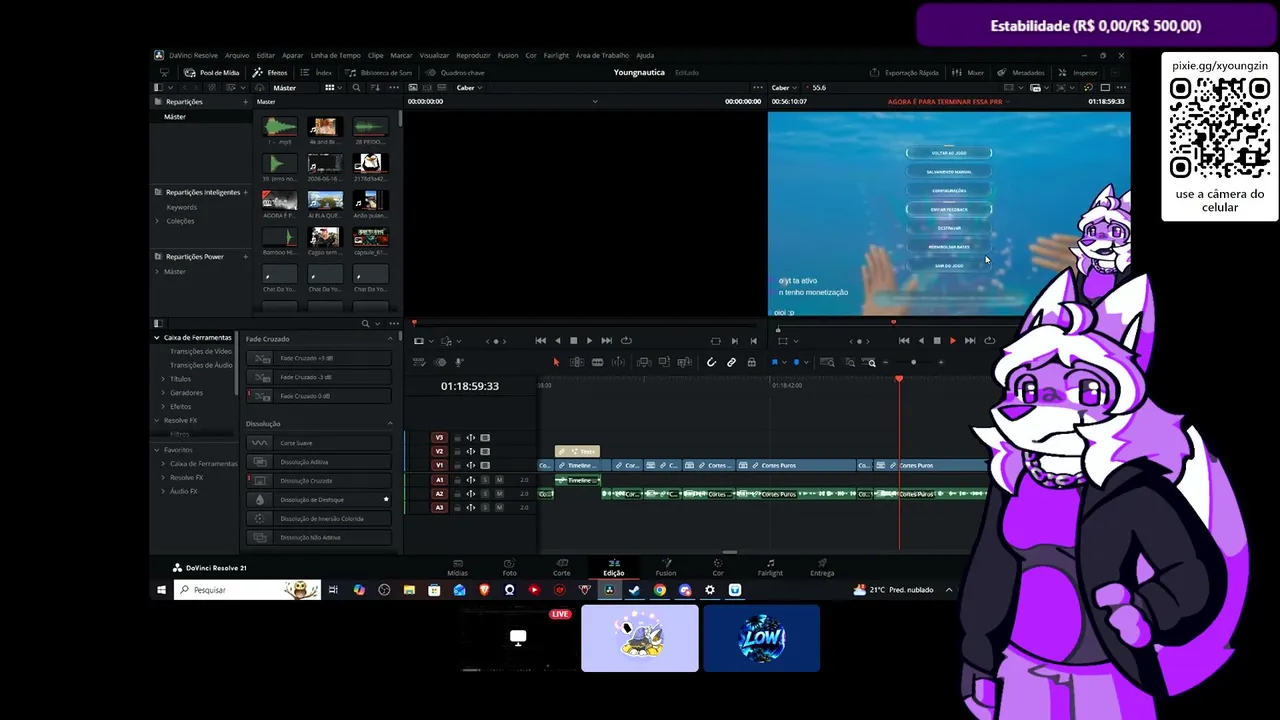Select the penguin clip thumbnail in media pool
Screen dimensions: 1280x720
[x=370, y=163]
